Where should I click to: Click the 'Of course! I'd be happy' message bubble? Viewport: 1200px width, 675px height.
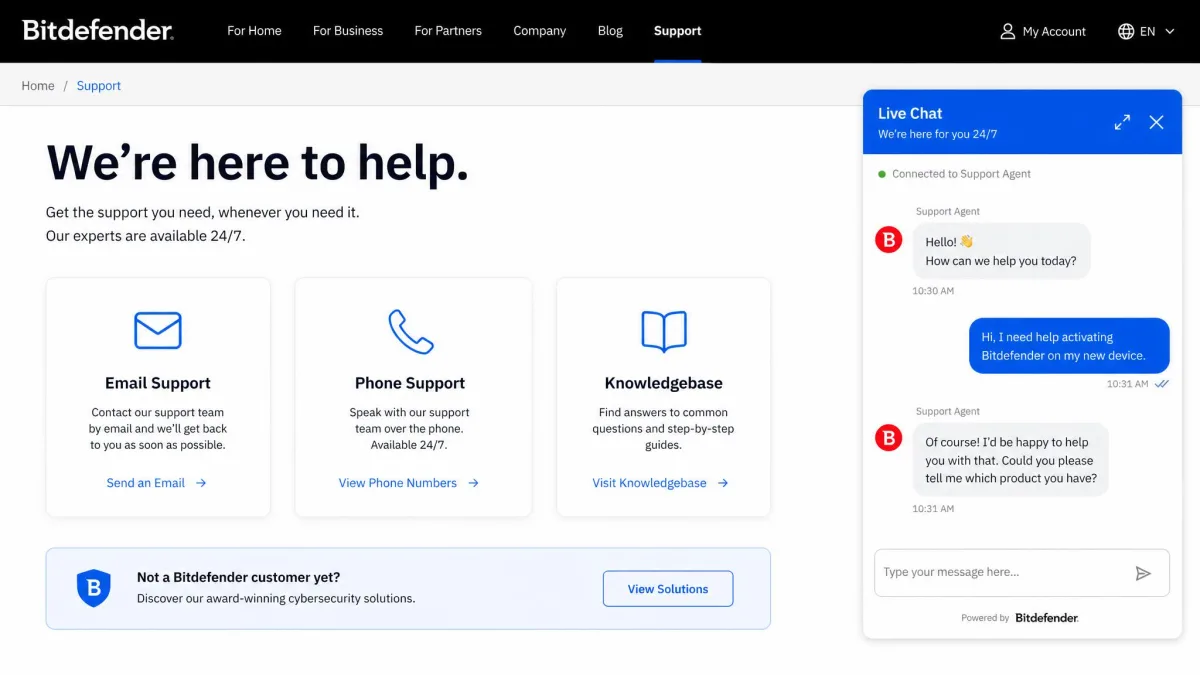1011,460
